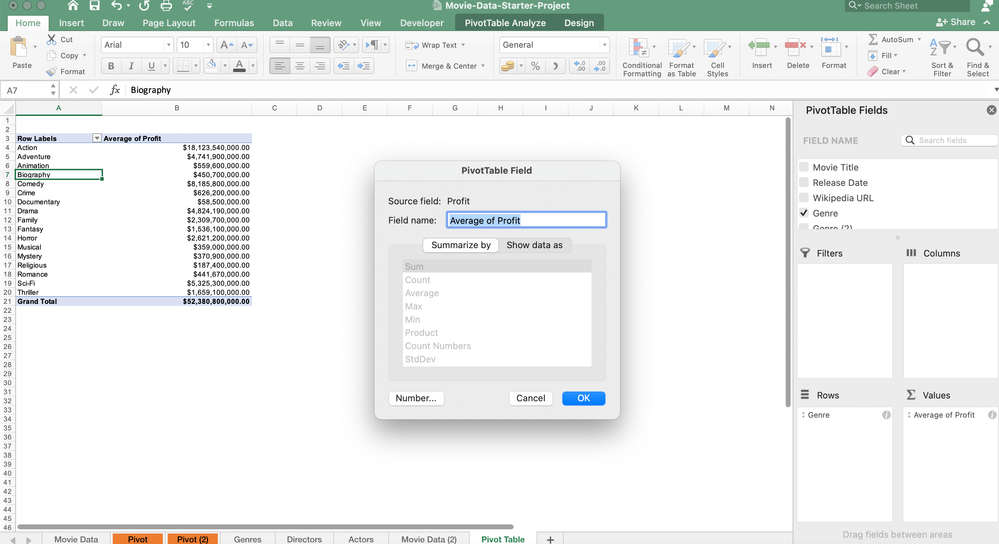Click the Cut scissors icon
Image resolution: width=999 pixels, height=544 pixels.
(52, 39)
